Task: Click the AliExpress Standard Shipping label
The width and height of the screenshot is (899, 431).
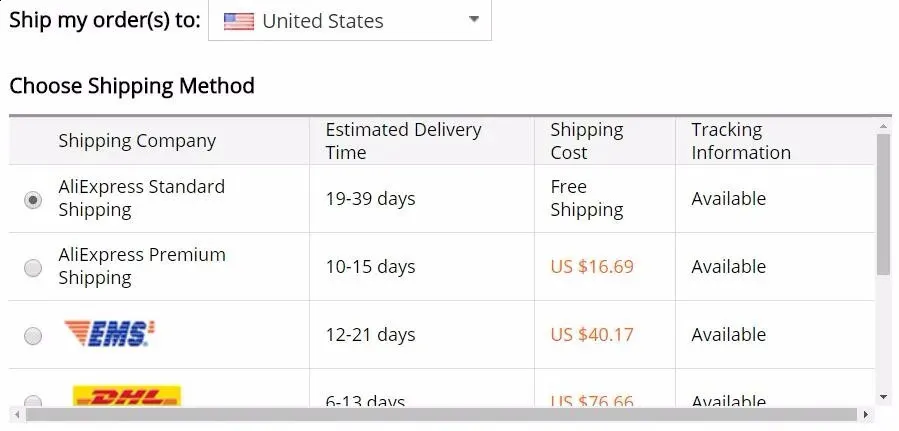Action: click(x=141, y=198)
